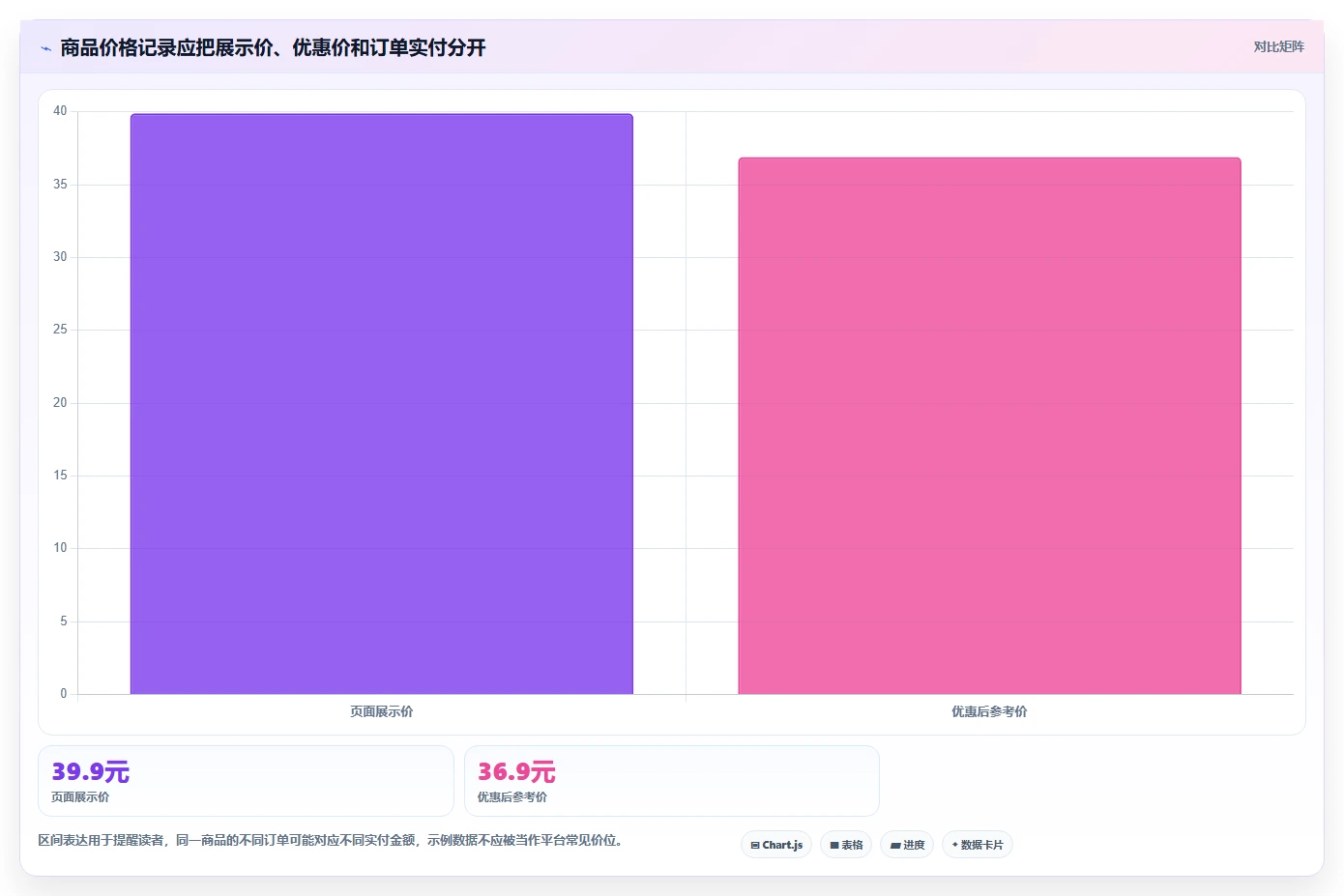Click the y-axis value 15
This screenshot has height=896, width=1344.
click(x=60, y=476)
